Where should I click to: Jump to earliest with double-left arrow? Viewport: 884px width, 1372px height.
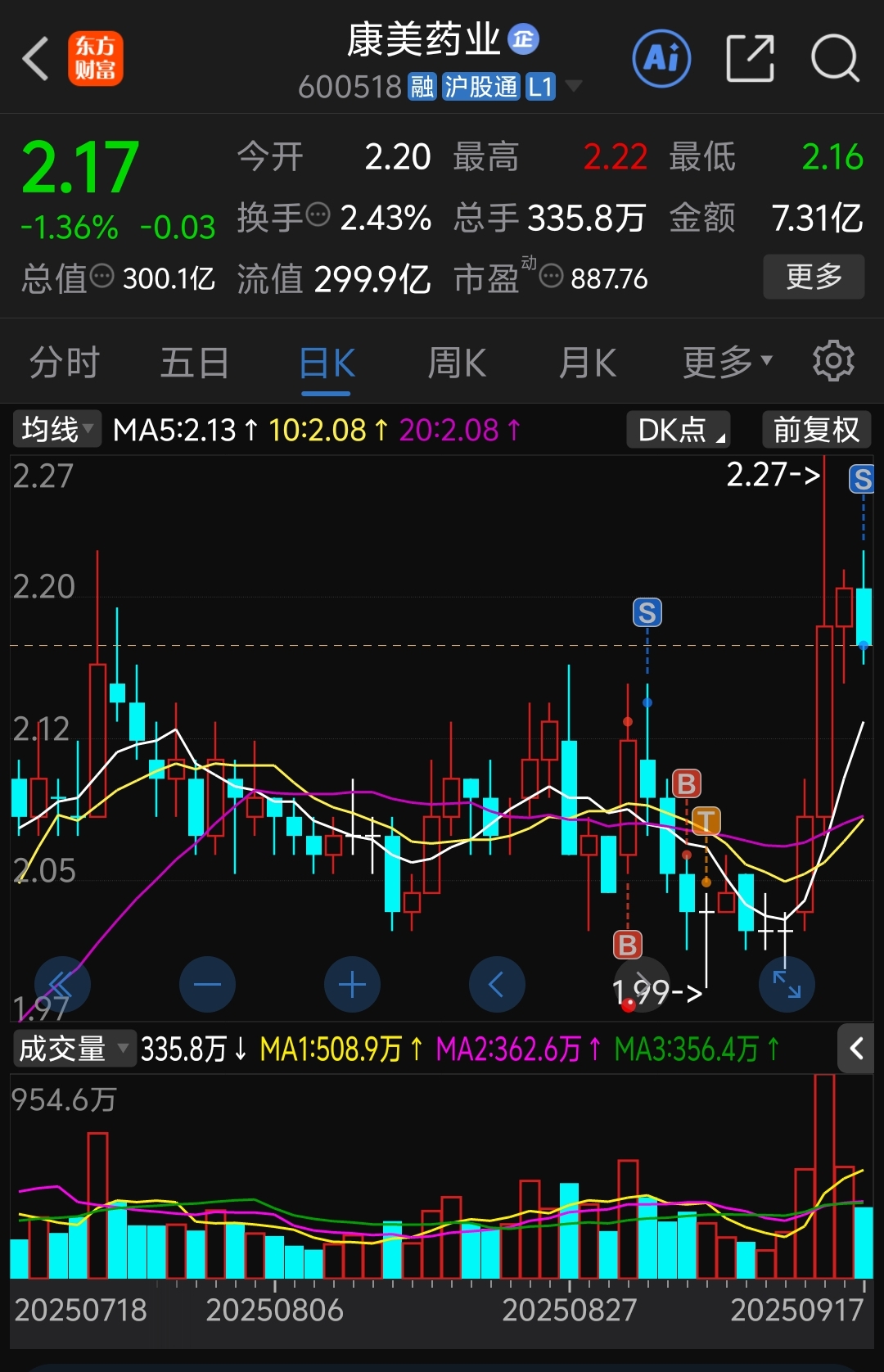pyautogui.click(x=62, y=984)
